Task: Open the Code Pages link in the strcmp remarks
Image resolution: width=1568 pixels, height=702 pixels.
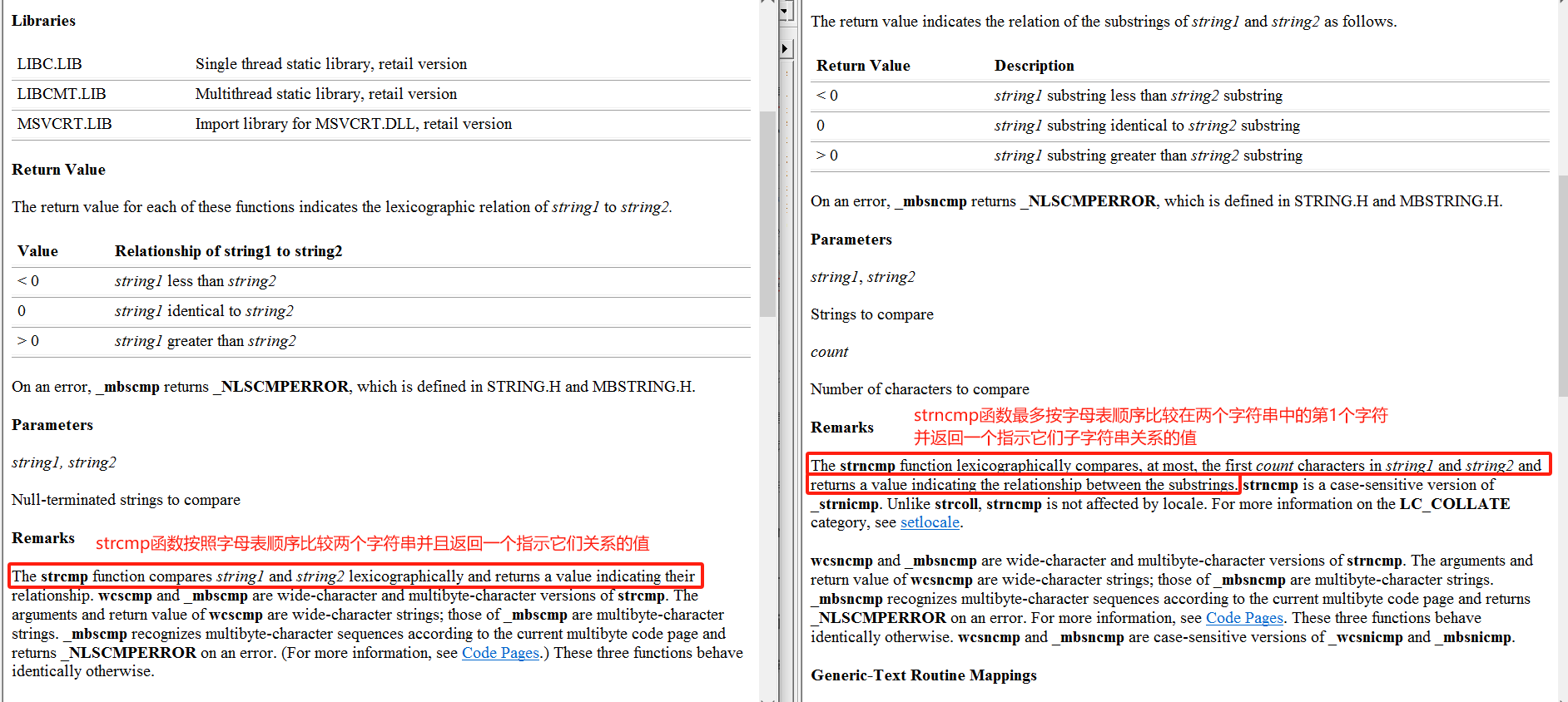Action: 501,653
